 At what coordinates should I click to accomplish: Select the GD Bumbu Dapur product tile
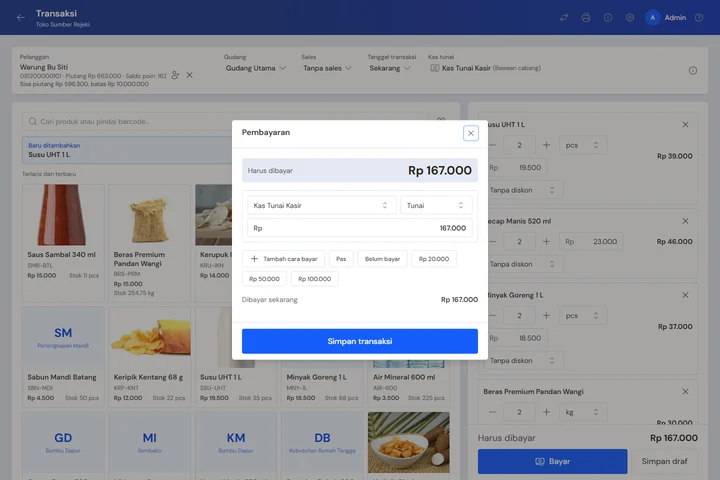63,446
